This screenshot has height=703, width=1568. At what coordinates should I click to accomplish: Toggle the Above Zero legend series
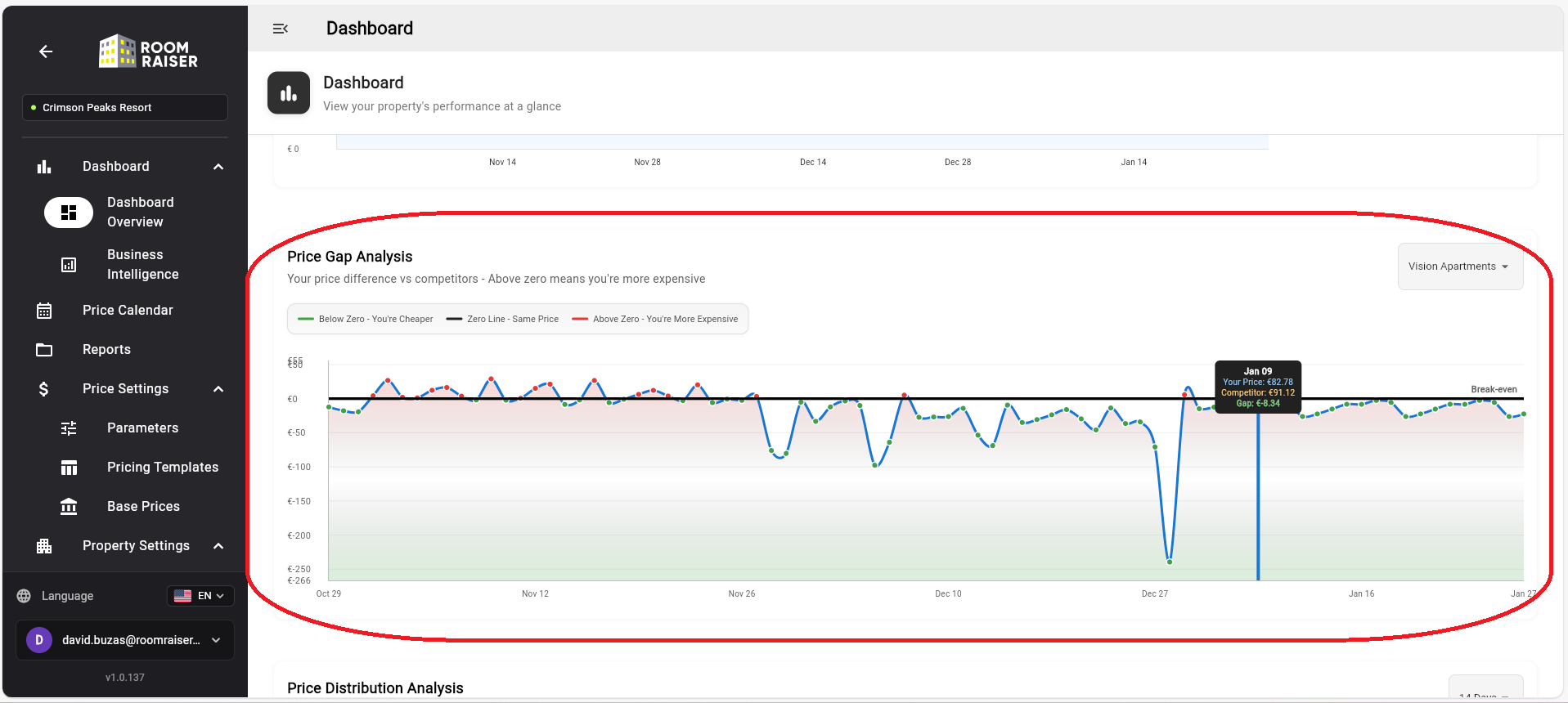coord(655,320)
